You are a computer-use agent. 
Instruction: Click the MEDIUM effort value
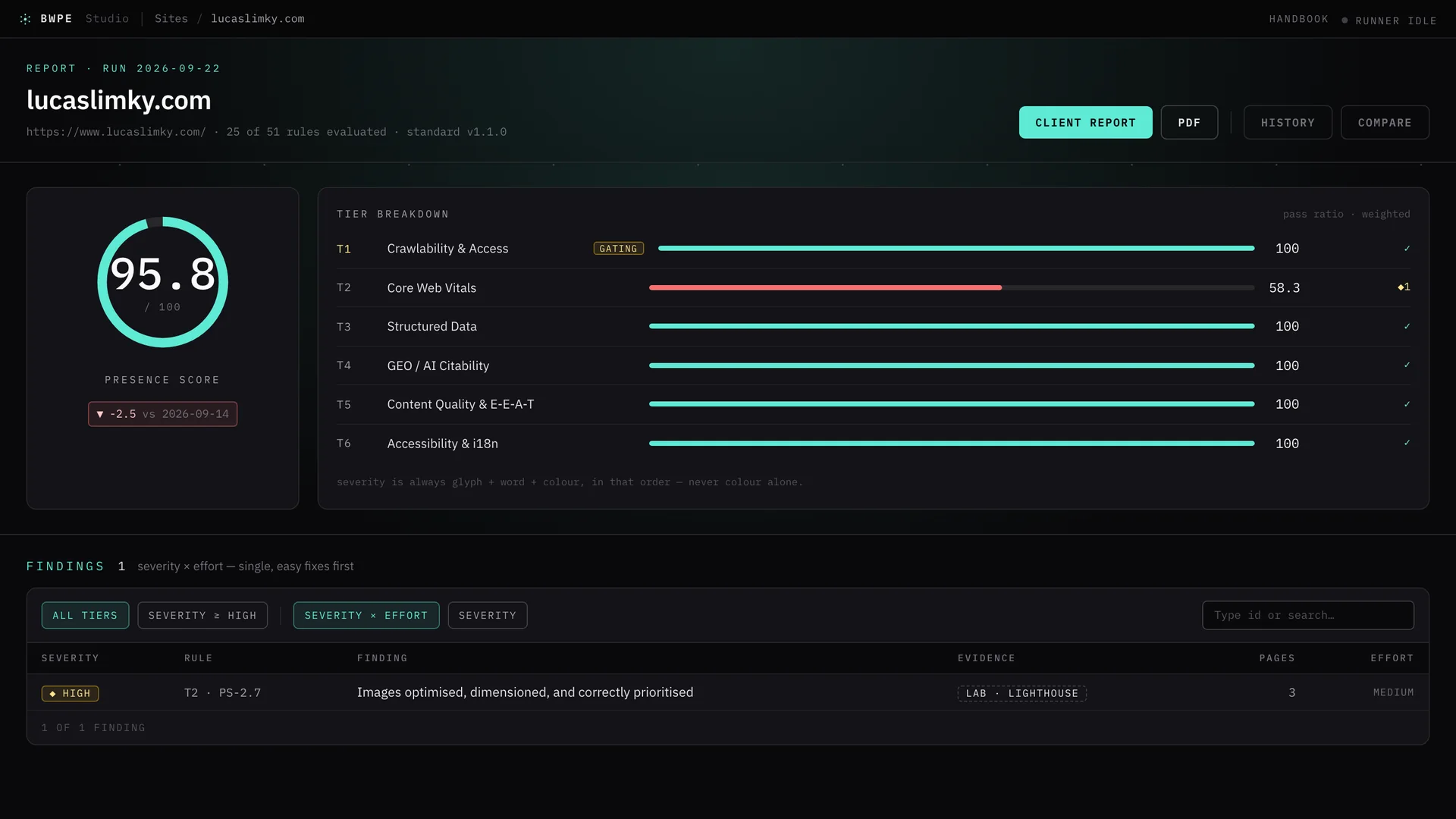tap(1393, 692)
